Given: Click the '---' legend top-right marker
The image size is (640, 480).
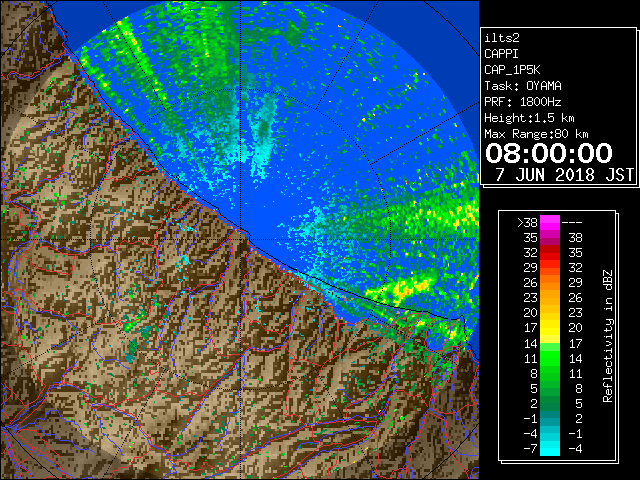Looking at the screenshot, I should 572,223.
